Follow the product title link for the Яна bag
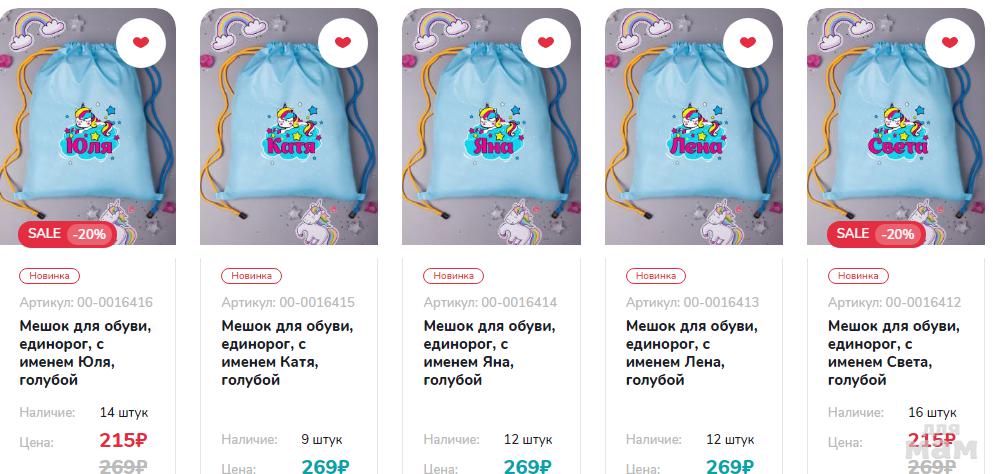 (x=490, y=354)
